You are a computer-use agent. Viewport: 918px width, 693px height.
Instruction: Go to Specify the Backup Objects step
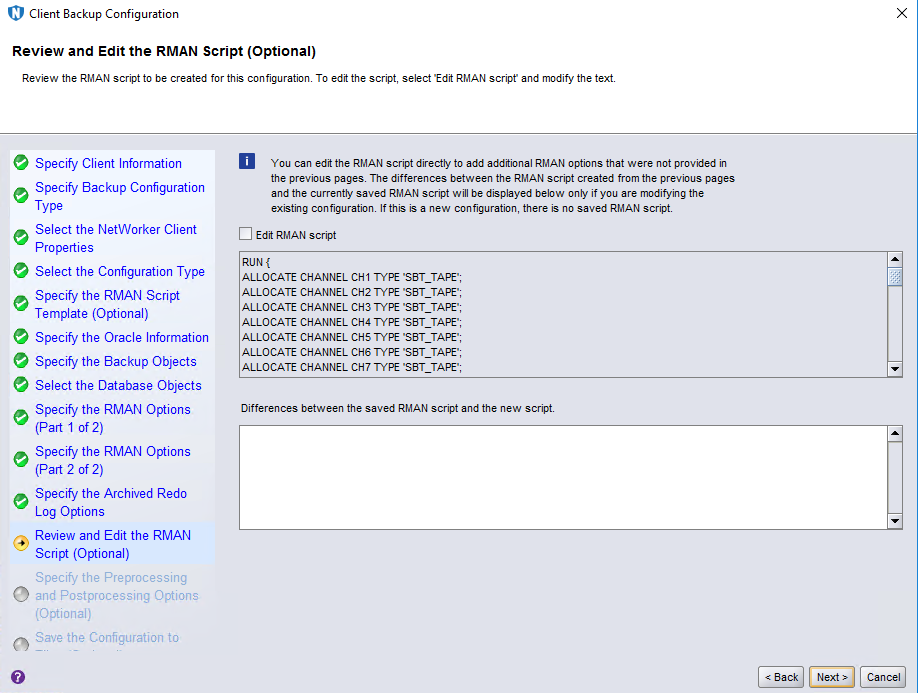pos(115,361)
